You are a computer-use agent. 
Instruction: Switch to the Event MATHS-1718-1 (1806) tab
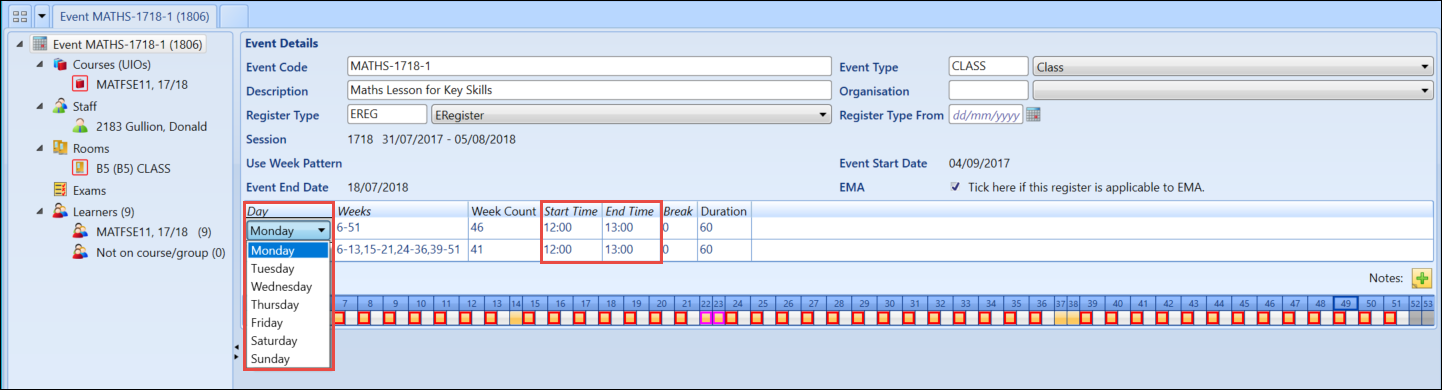[x=133, y=16]
